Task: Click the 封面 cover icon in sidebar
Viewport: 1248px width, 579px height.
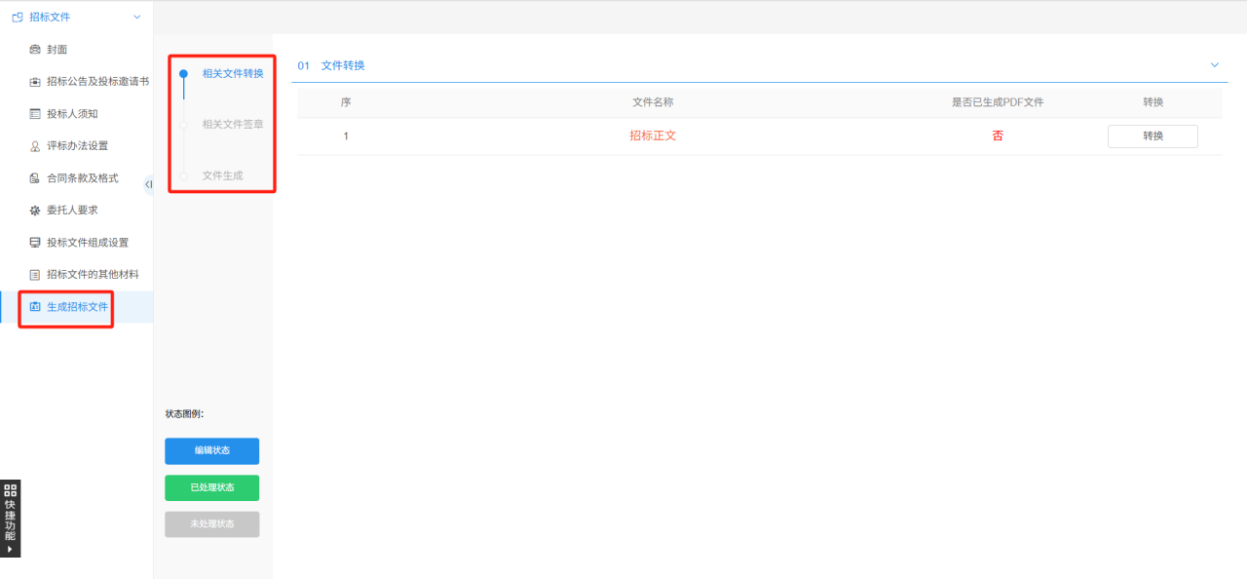Action: coord(35,50)
